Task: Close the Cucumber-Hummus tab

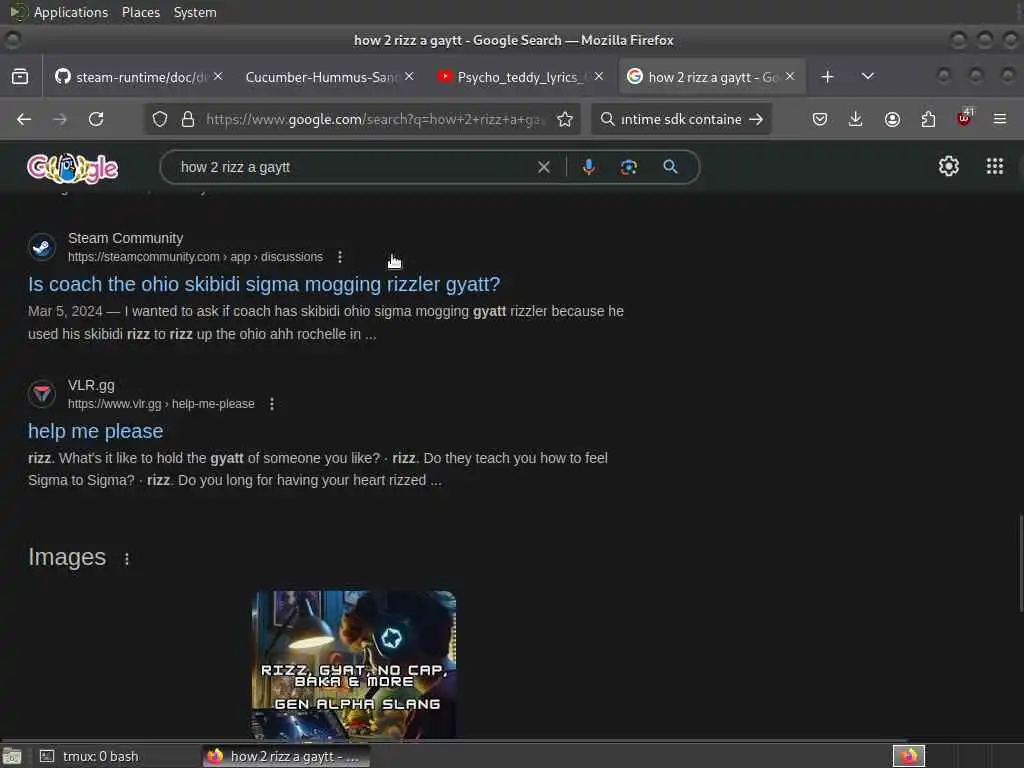Action: click(409, 76)
